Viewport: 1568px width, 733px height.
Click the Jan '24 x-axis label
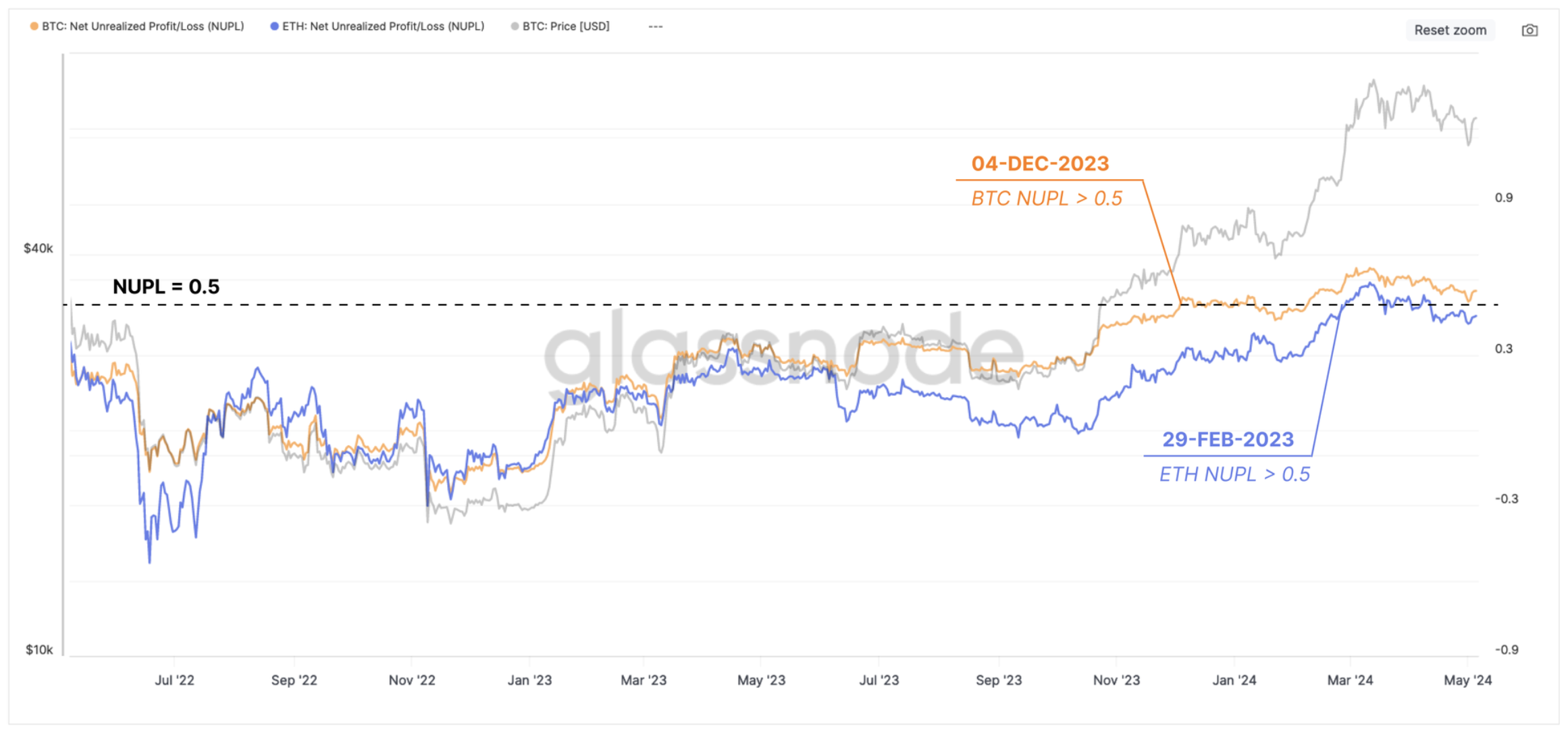pos(1234,680)
